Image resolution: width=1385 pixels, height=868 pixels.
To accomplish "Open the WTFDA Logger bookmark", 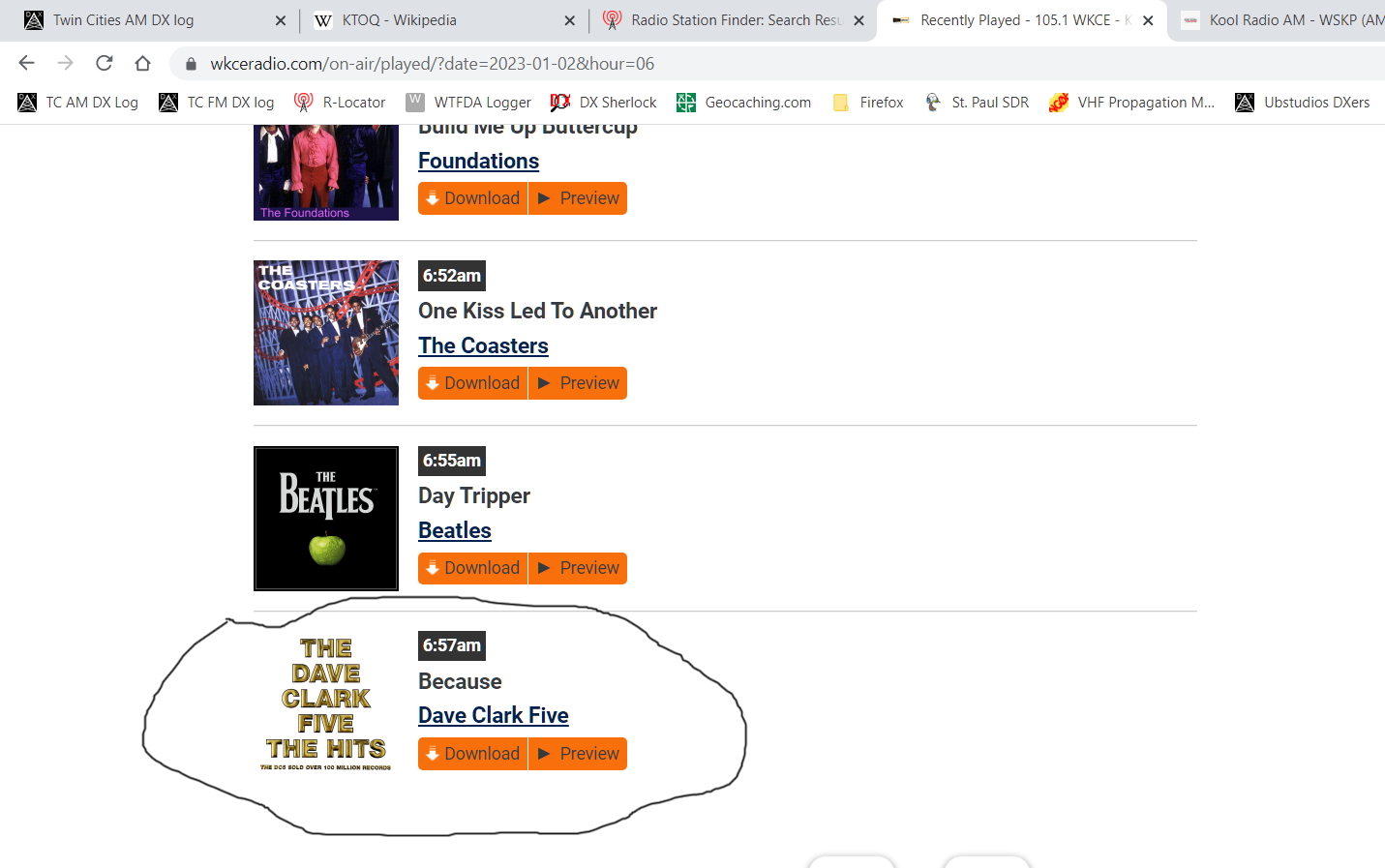I will point(468,103).
